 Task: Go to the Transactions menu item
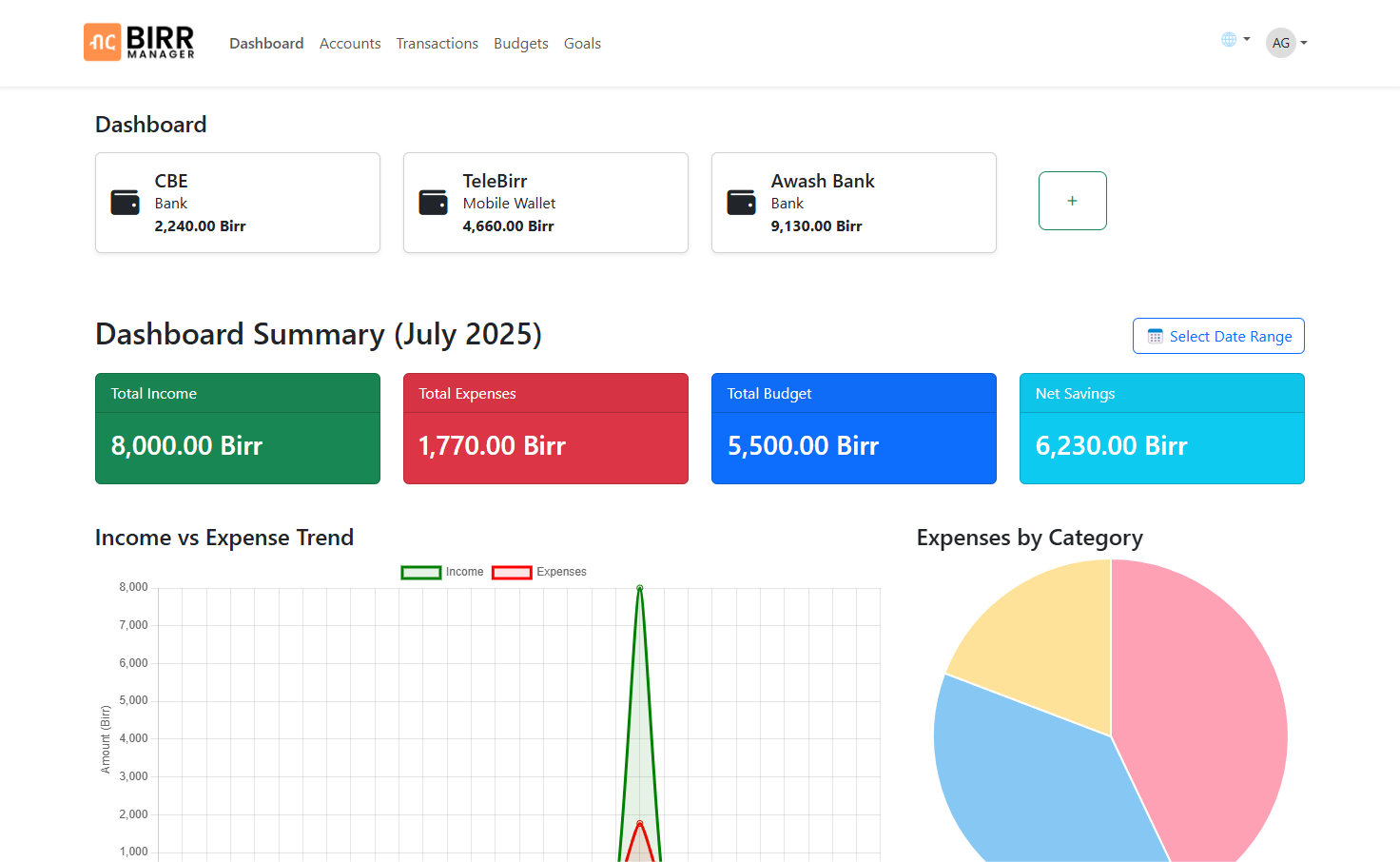(437, 44)
